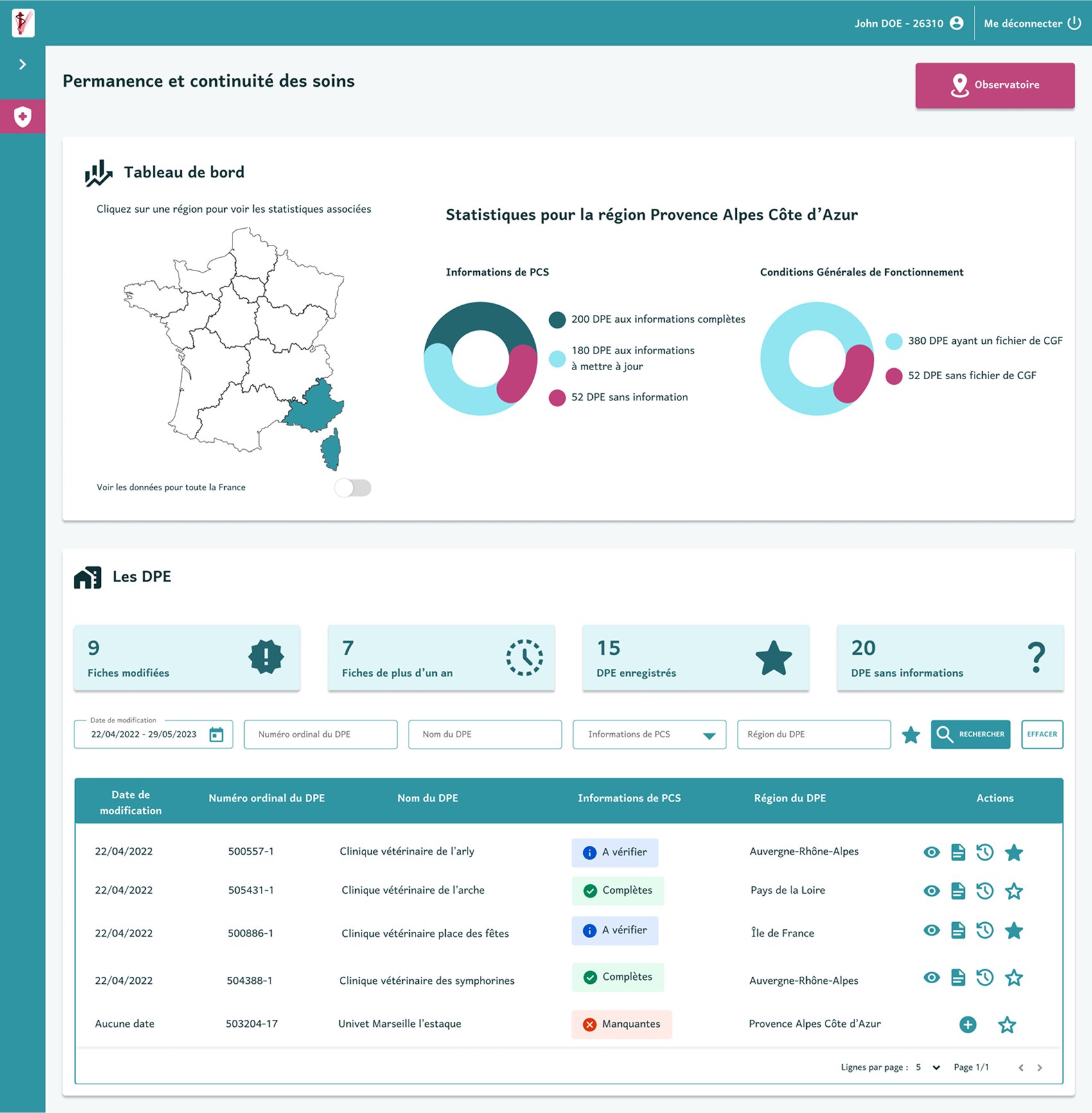Add information for Univet Marseille l'estaque

(x=968, y=1025)
